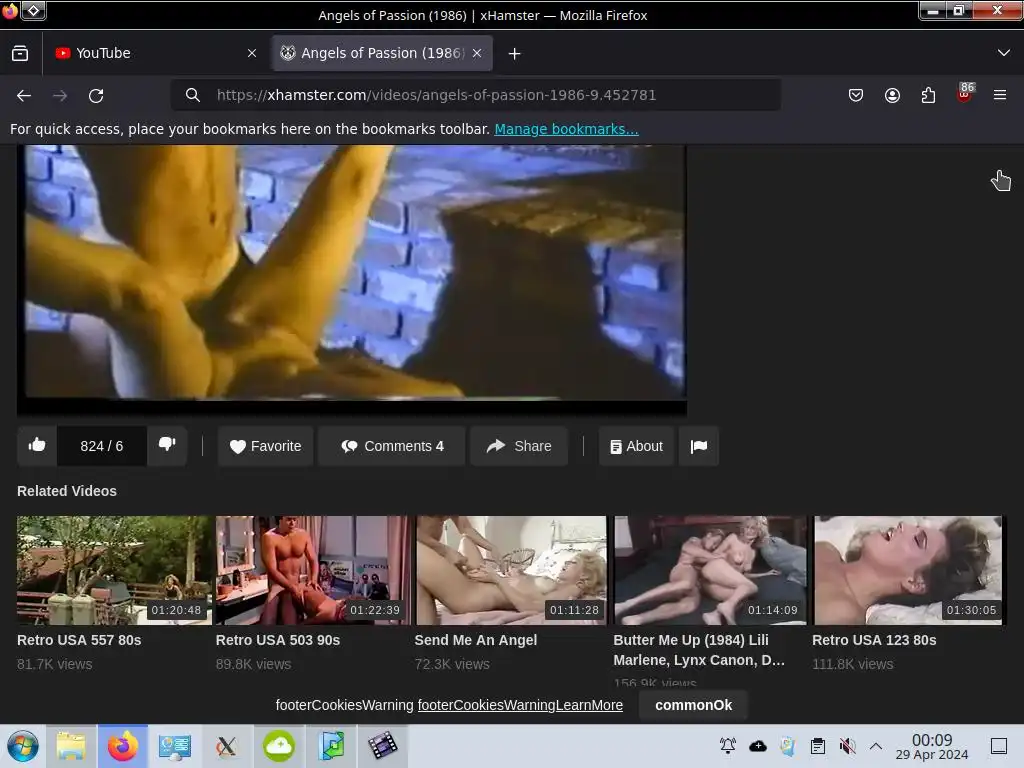
Task: Click show desktop button on taskbar
Action: coord(999,746)
